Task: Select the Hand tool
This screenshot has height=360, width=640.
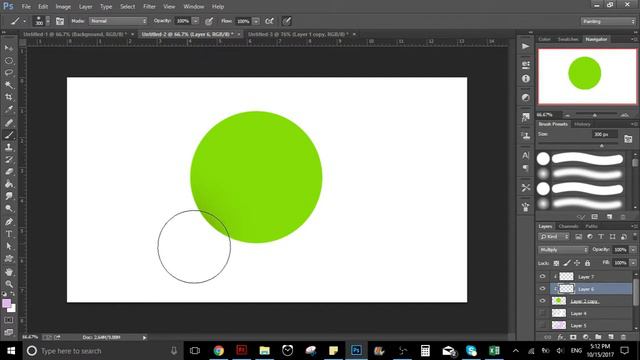Action: (x=9, y=271)
